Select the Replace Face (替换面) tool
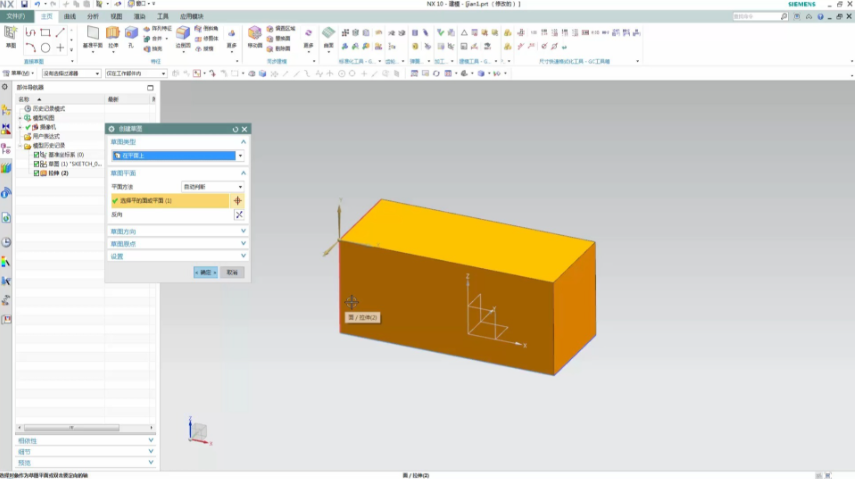 [x=279, y=39]
